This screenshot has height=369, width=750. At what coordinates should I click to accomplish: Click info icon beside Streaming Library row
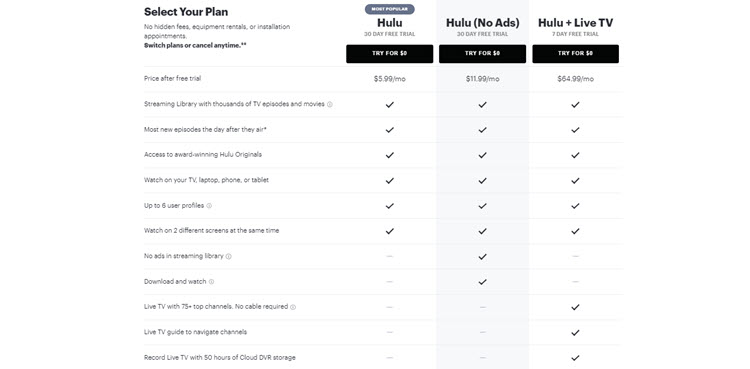(330, 104)
